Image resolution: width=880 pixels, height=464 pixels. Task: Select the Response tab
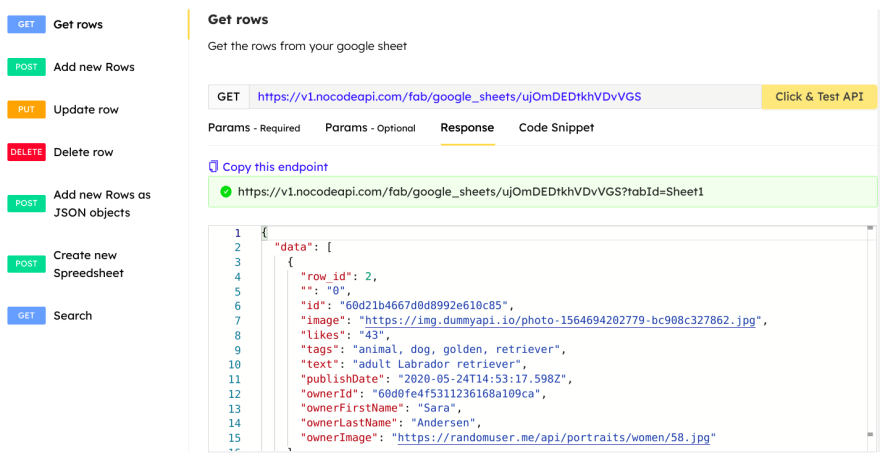point(467,128)
